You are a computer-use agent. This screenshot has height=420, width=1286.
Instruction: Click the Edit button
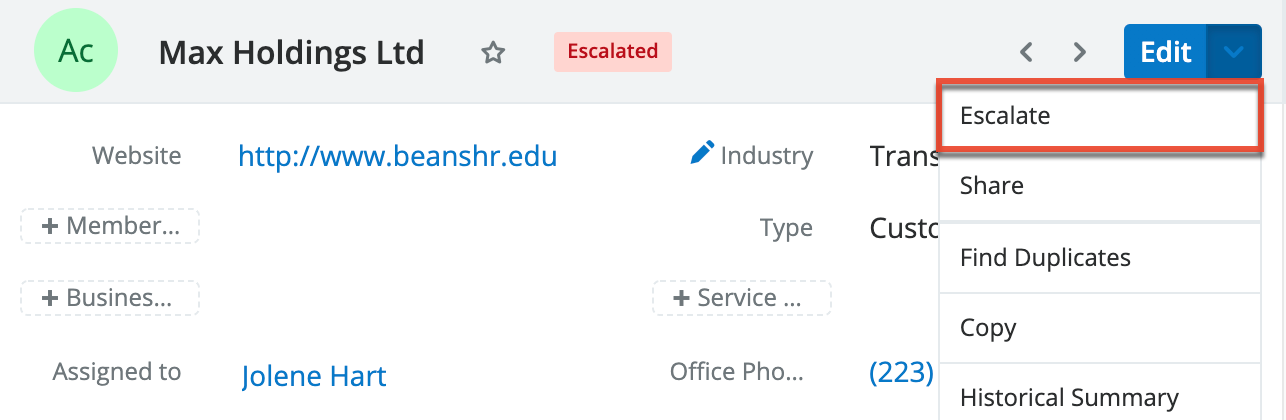point(1165,52)
